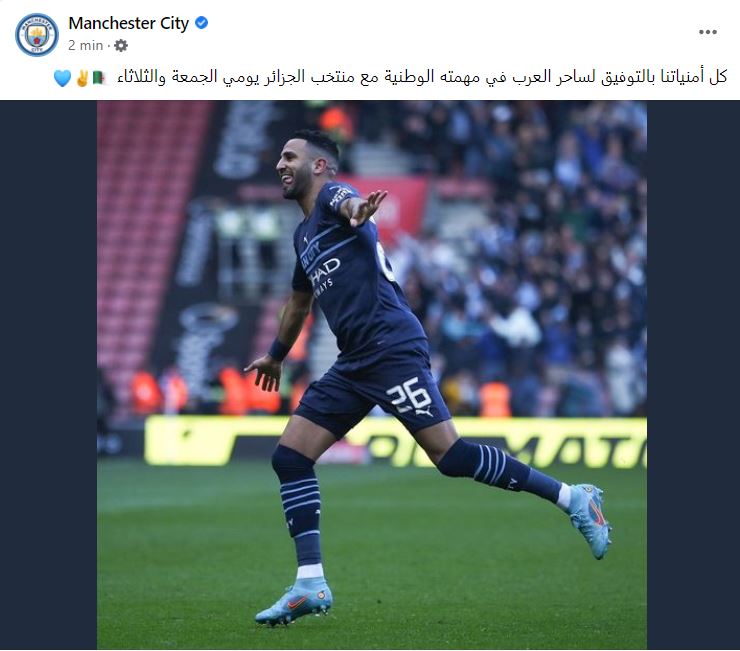Click the Algerian flag emoji
Viewport: 740px width, 651px height.
(100, 77)
